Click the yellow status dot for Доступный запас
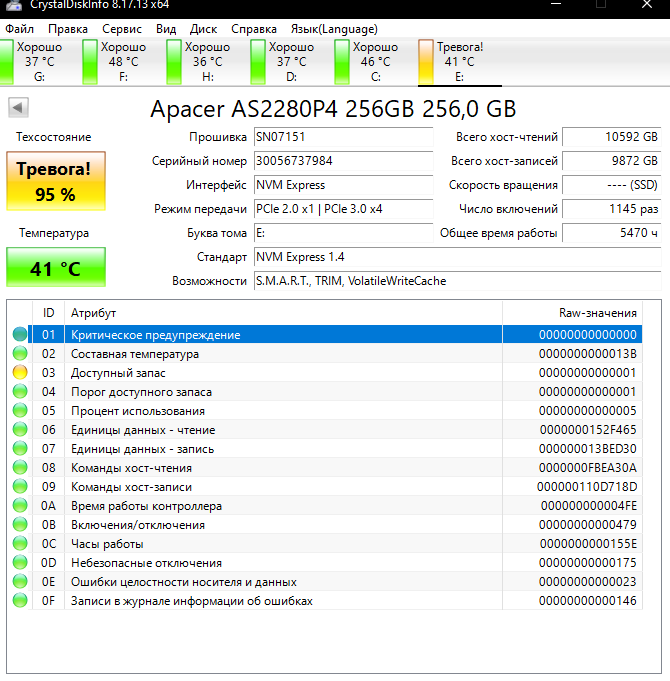The width and height of the screenshot is (670, 681). tap(20, 373)
